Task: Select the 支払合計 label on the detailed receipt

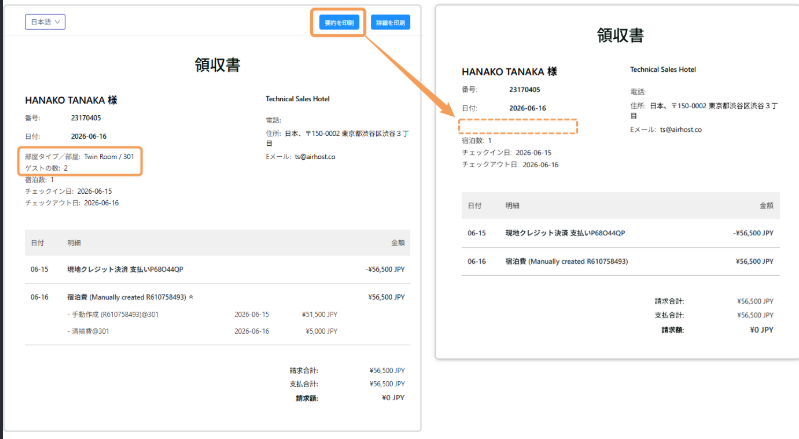Action: tap(304, 384)
